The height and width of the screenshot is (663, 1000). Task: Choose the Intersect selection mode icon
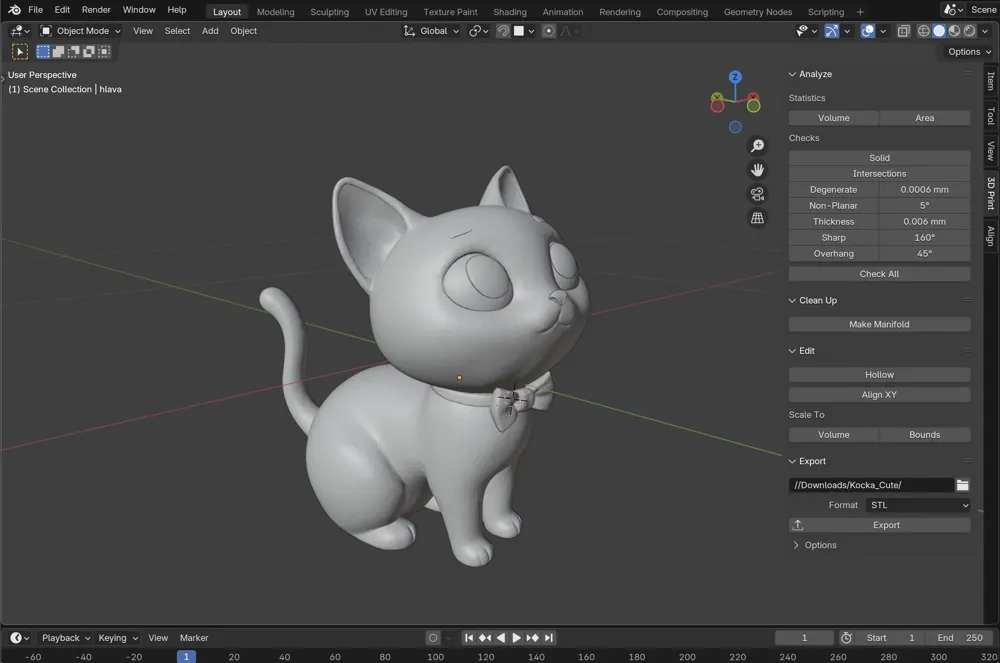104,52
